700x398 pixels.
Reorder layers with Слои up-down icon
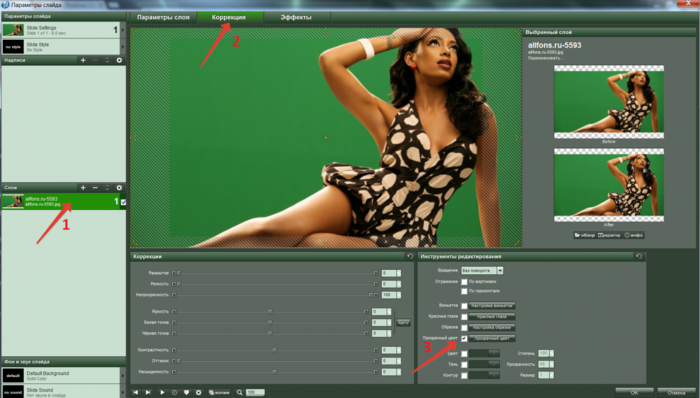click(107, 188)
